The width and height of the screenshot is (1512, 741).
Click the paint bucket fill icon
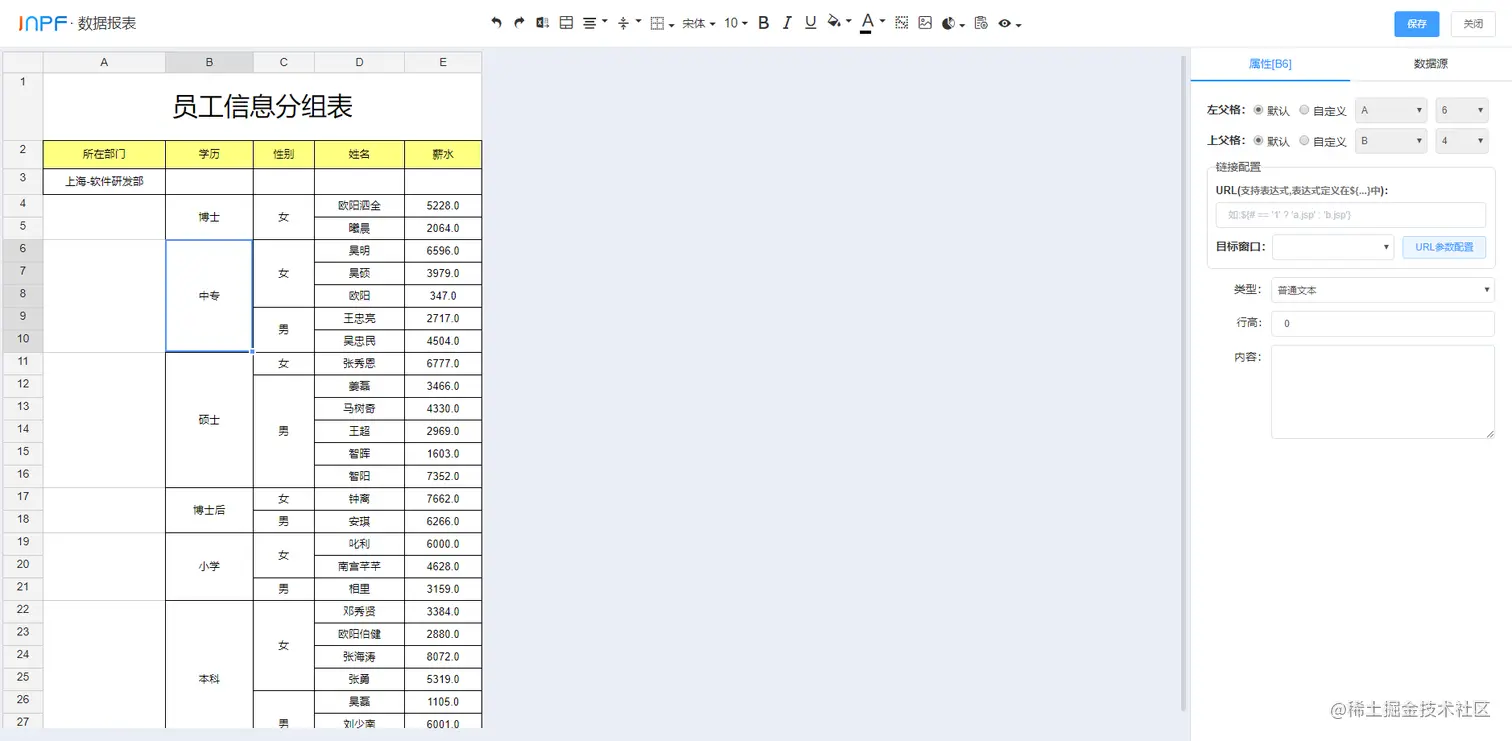point(834,22)
